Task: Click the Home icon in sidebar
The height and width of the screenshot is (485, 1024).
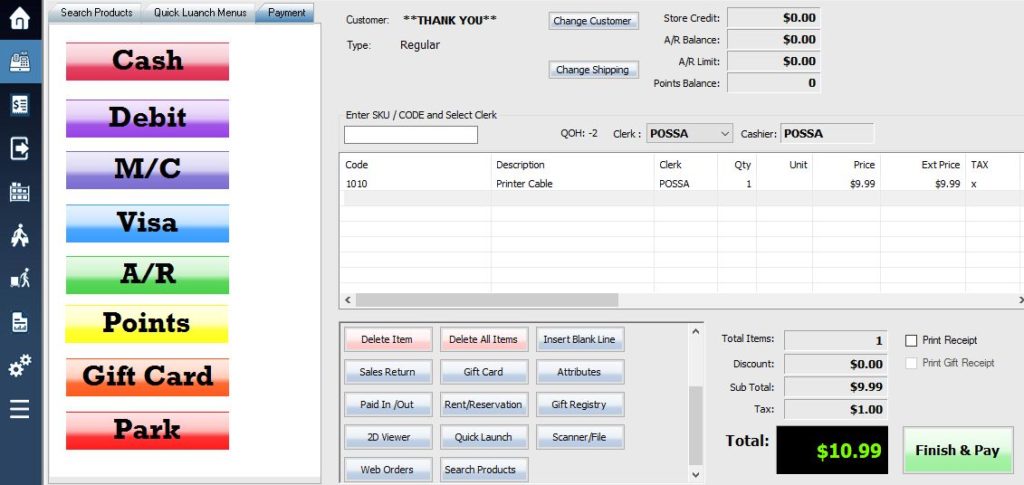Action: (19, 19)
